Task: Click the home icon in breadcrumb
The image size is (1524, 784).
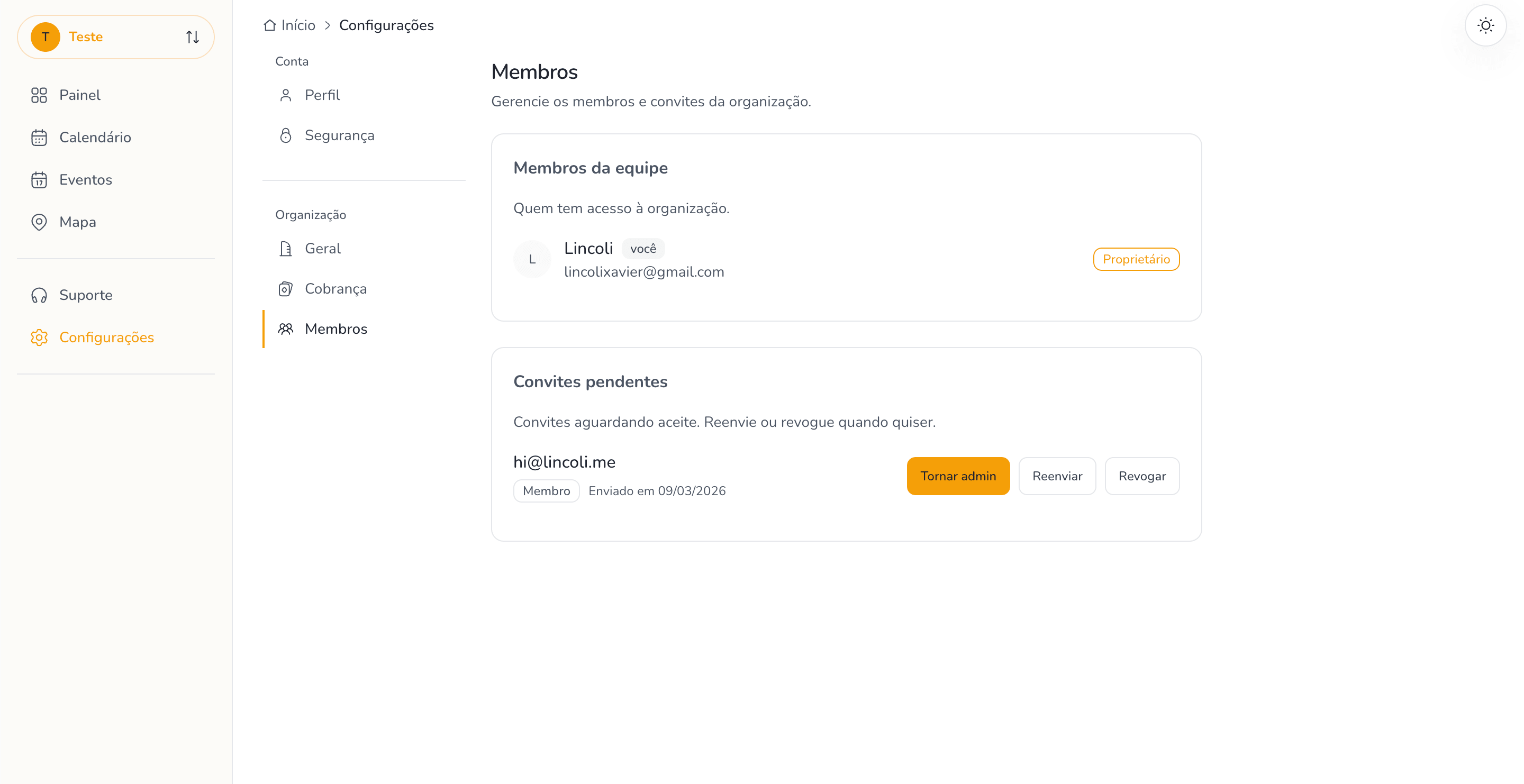Action: [x=270, y=25]
